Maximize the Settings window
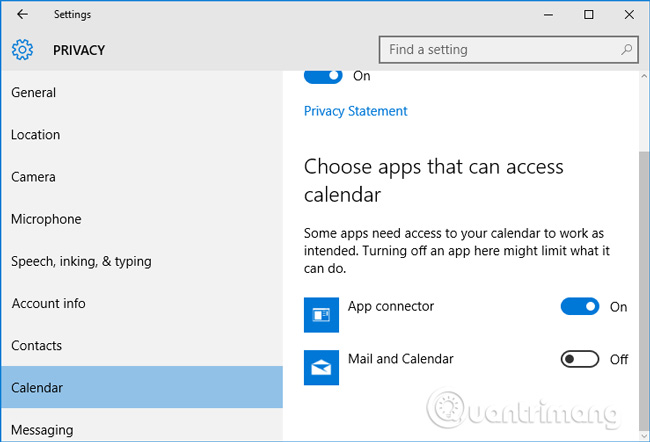The width and height of the screenshot is (650, 442). 589,15
